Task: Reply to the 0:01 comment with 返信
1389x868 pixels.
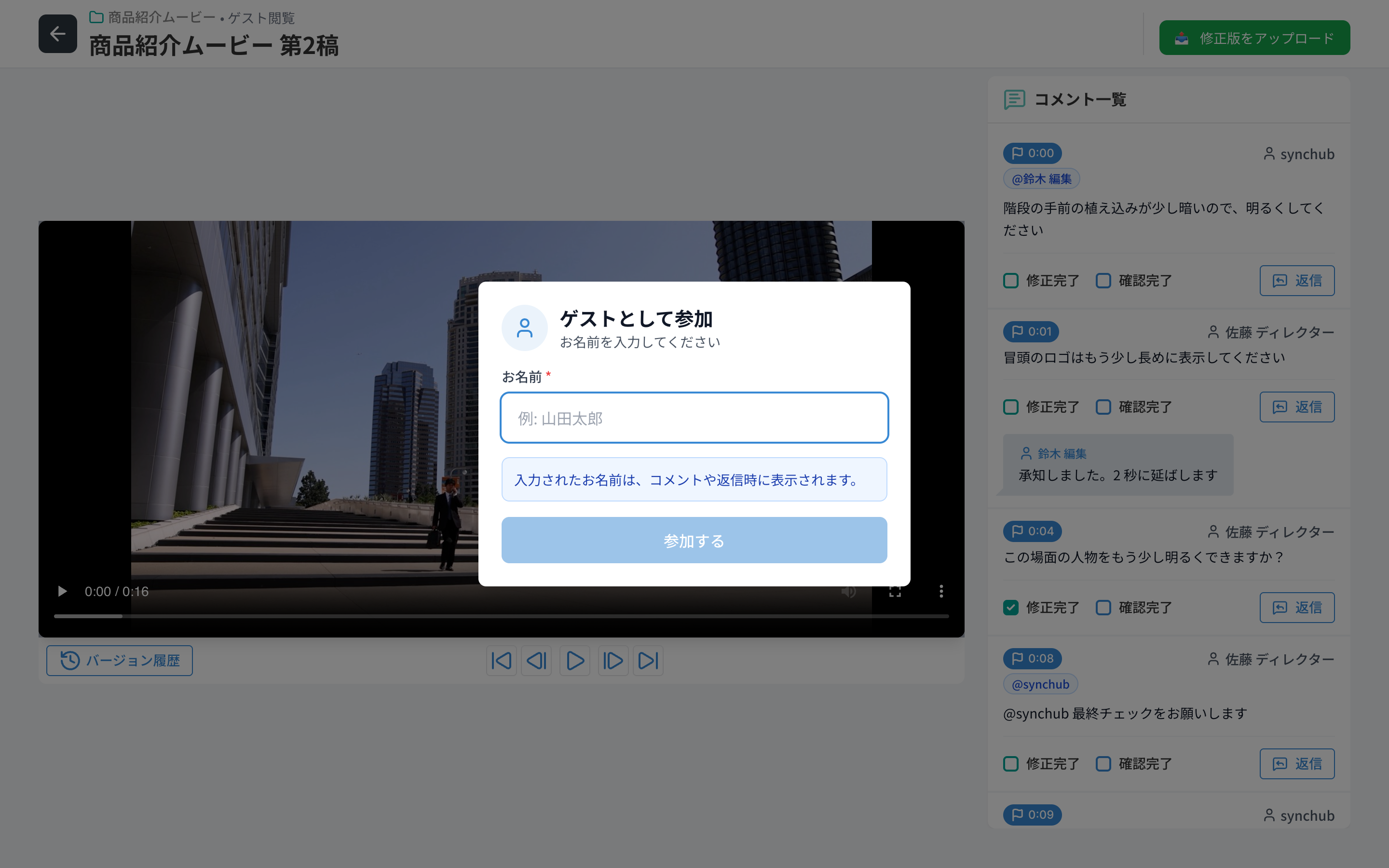Action: (1296, 407)
